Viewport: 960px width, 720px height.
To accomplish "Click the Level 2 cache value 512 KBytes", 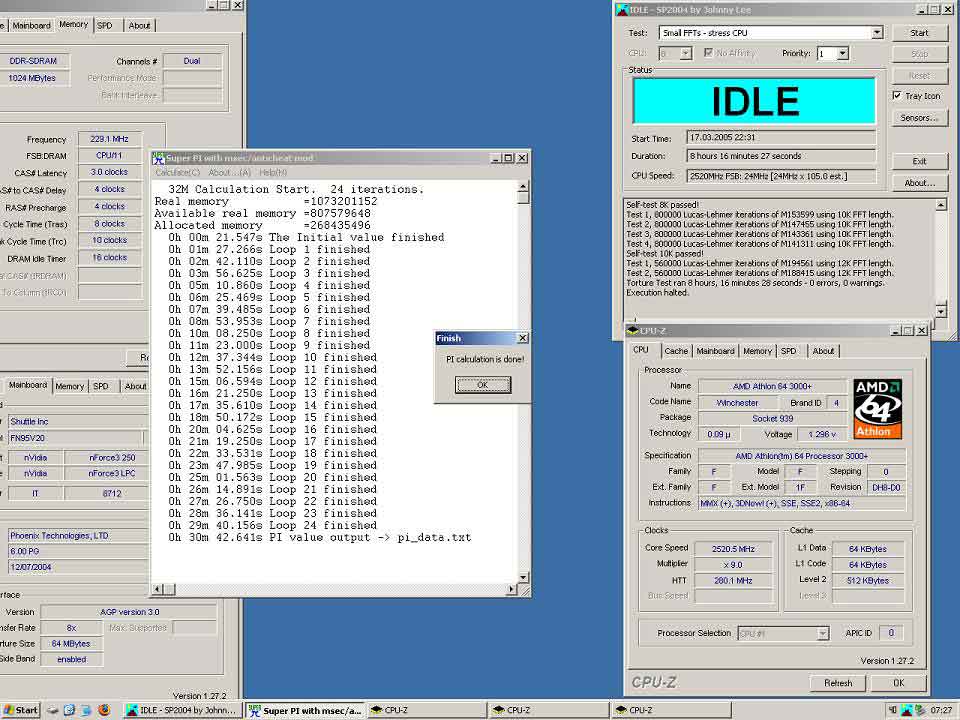I will [x=868, y=580].
